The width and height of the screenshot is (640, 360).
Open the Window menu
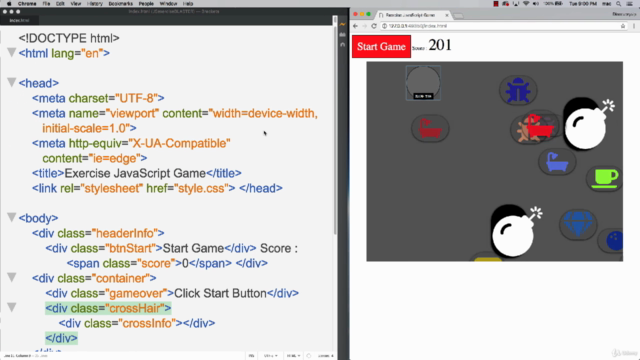pyautogui.click(x=168, y=3)
